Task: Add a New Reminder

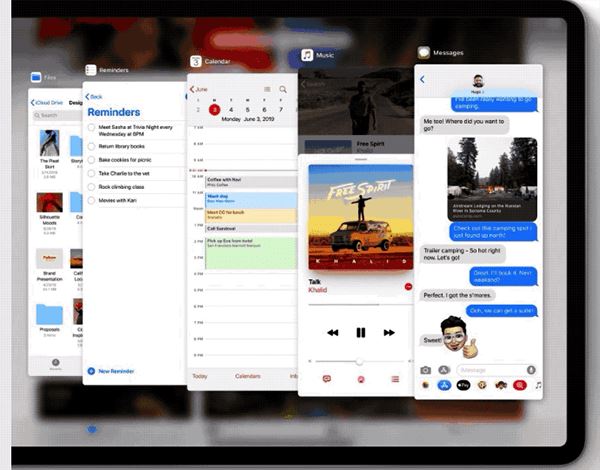Action: click(x=111, y=371)
